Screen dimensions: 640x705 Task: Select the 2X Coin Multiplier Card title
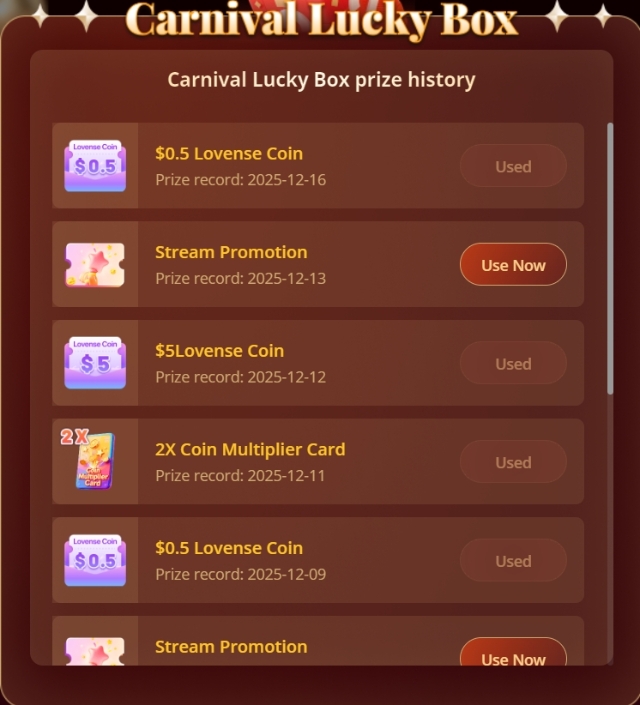click(x=250, y=450)
